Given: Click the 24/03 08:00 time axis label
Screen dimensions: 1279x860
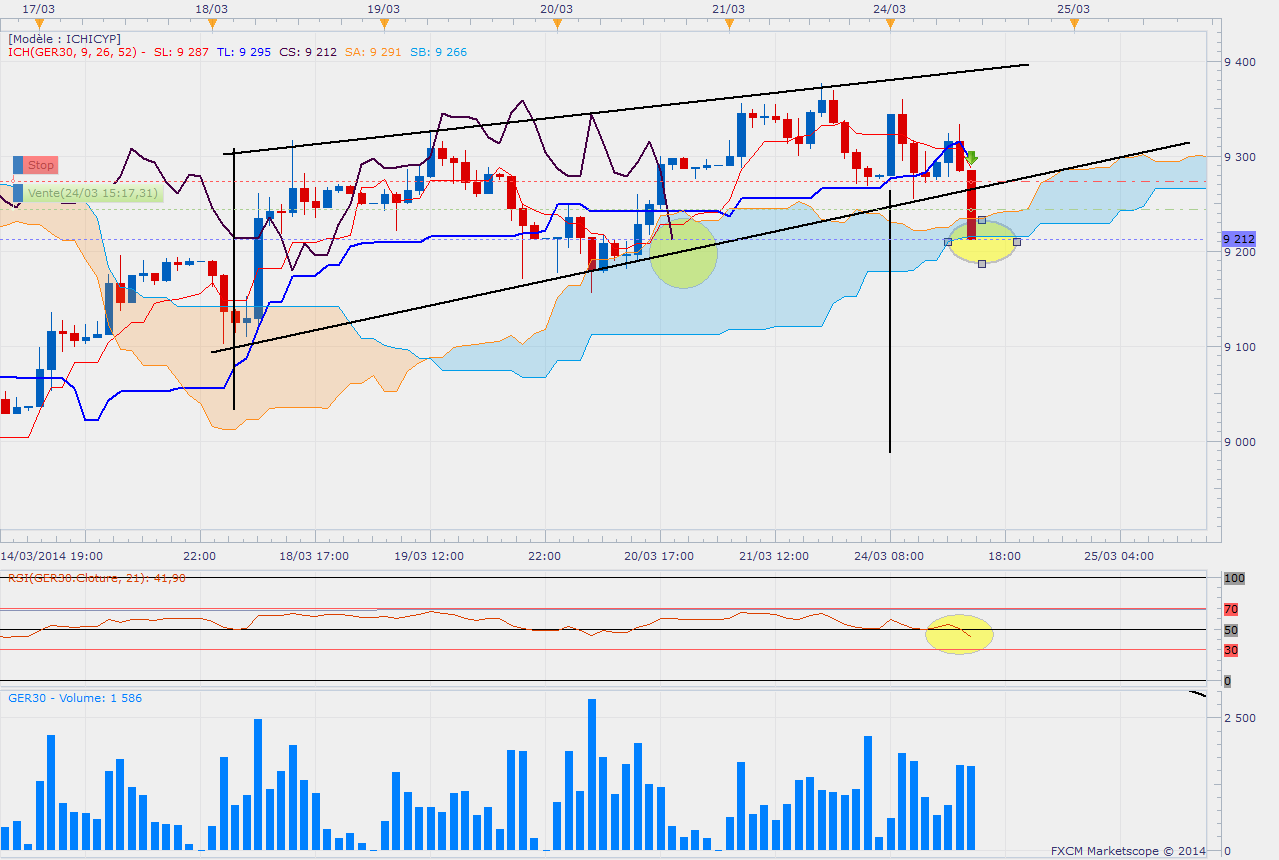Looking at the screenshot, I should pyautogui.click(x=889, y=555).
